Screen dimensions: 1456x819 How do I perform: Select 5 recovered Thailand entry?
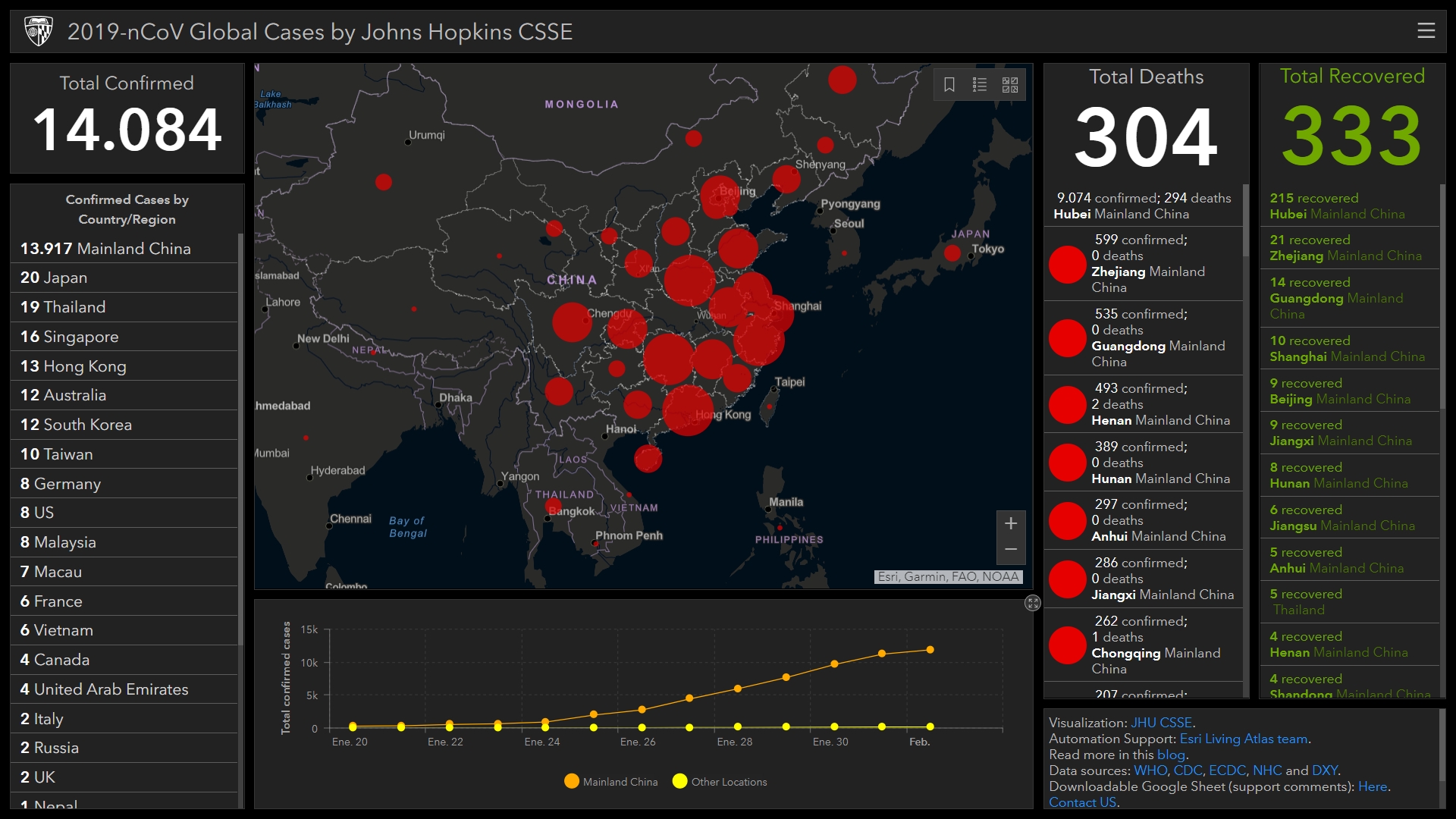(x=1349, y=602)
